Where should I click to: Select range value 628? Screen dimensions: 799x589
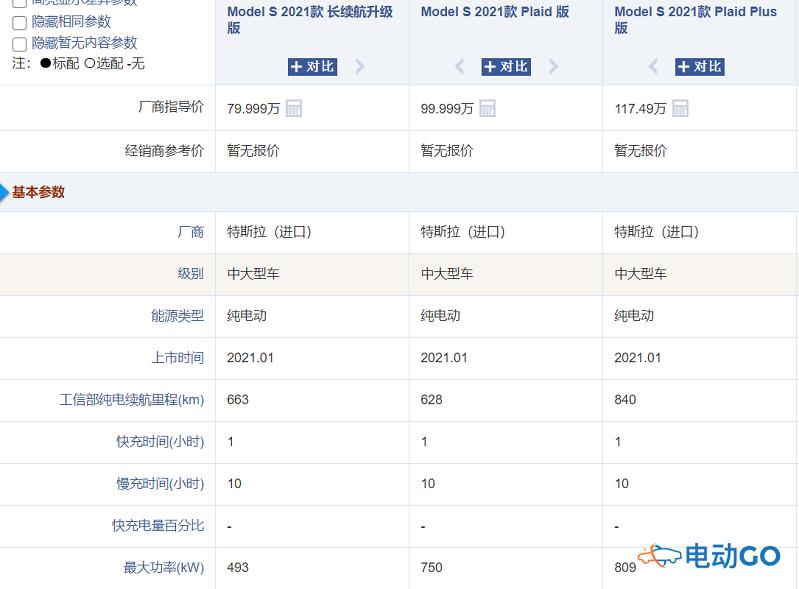click(431, 399)
